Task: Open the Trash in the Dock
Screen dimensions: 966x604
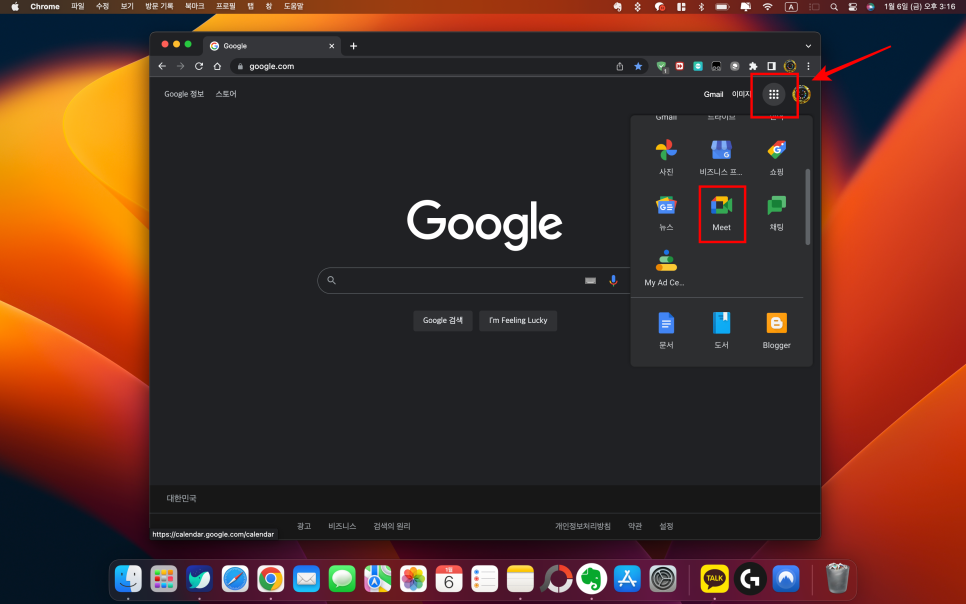Action: click(837, 578)
